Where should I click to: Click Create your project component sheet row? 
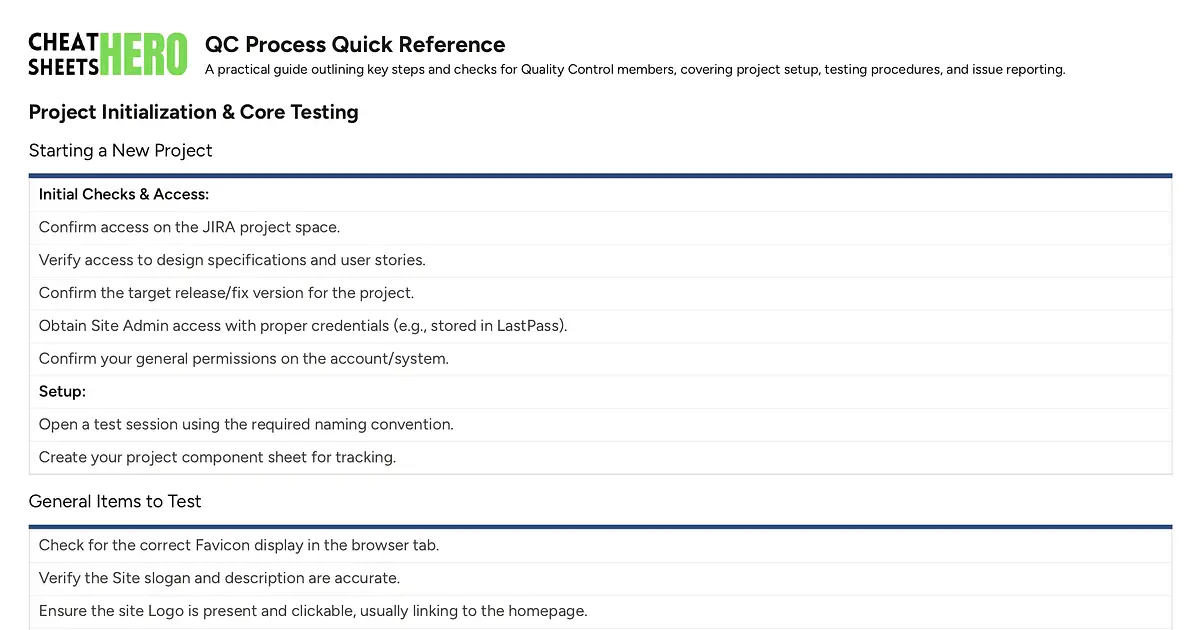(x=600, y=458)
